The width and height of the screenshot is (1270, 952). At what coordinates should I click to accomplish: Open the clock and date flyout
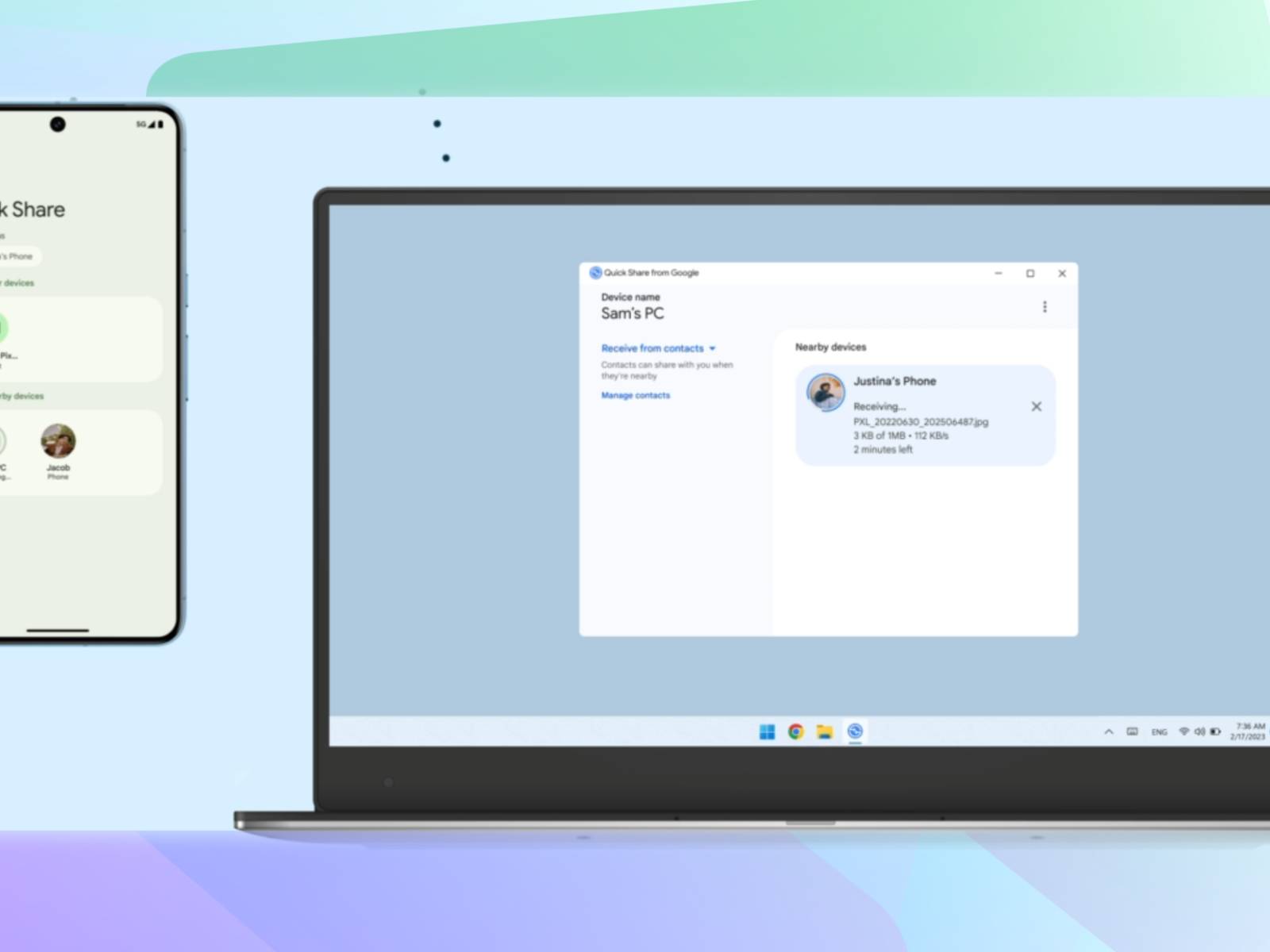point(1248,731)
